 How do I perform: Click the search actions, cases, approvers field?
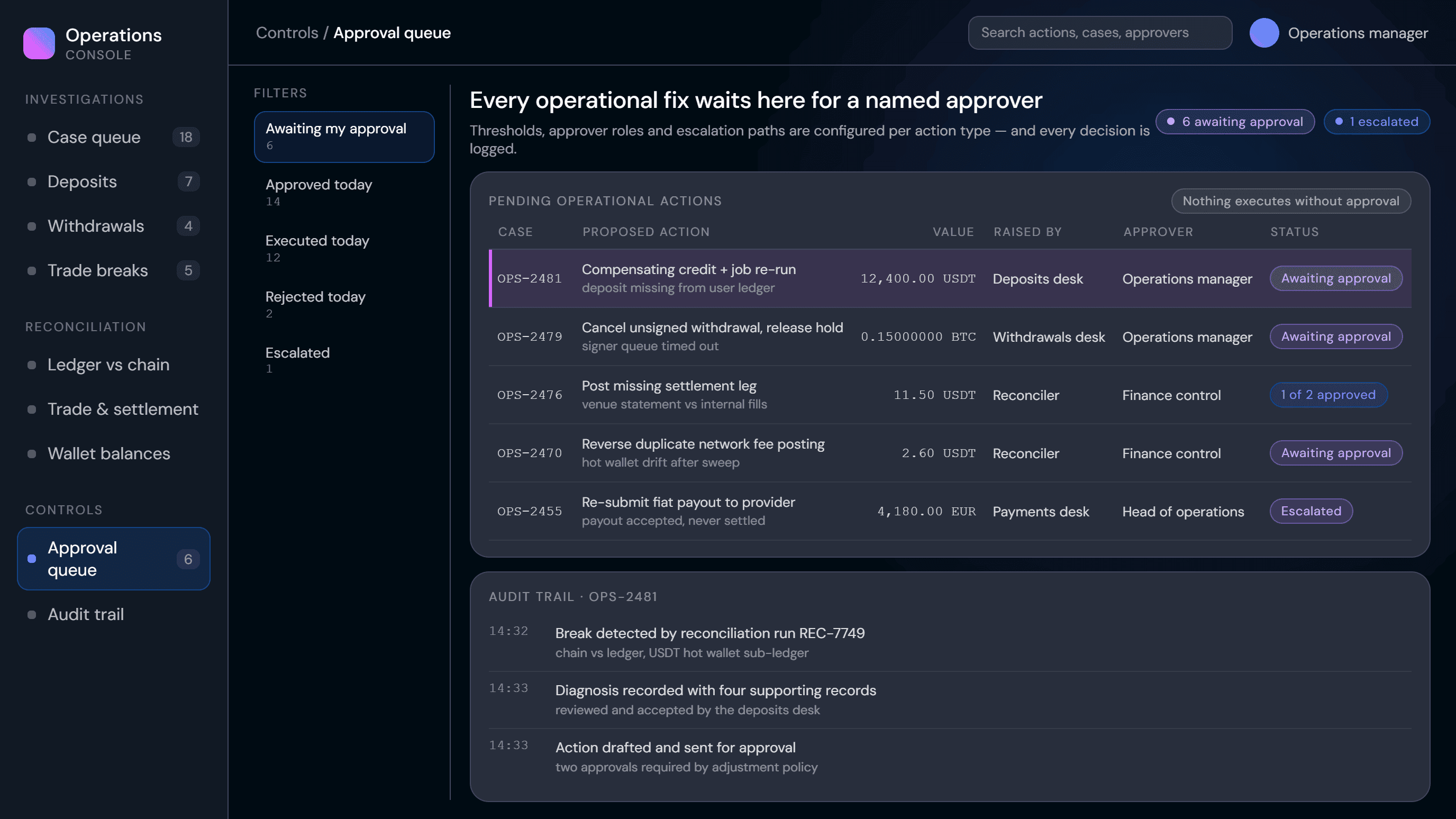(x=1100, y=33)
